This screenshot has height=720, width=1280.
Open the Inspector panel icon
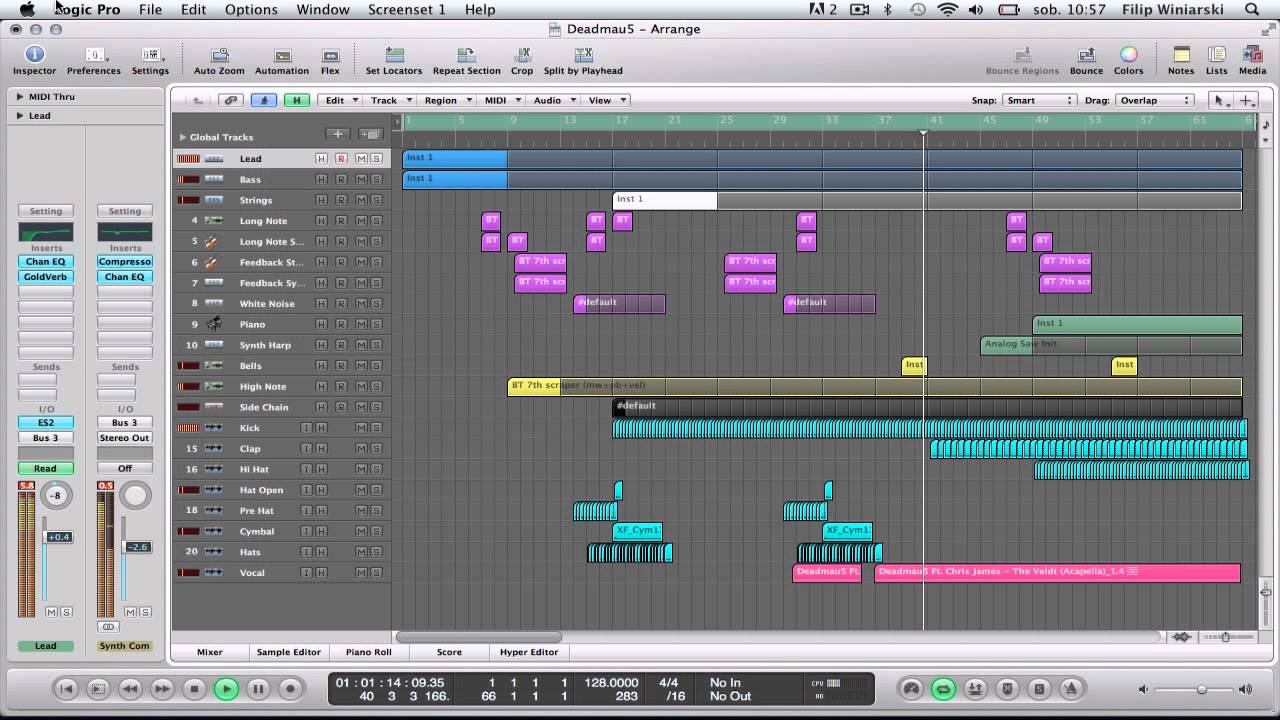(34, 55)
